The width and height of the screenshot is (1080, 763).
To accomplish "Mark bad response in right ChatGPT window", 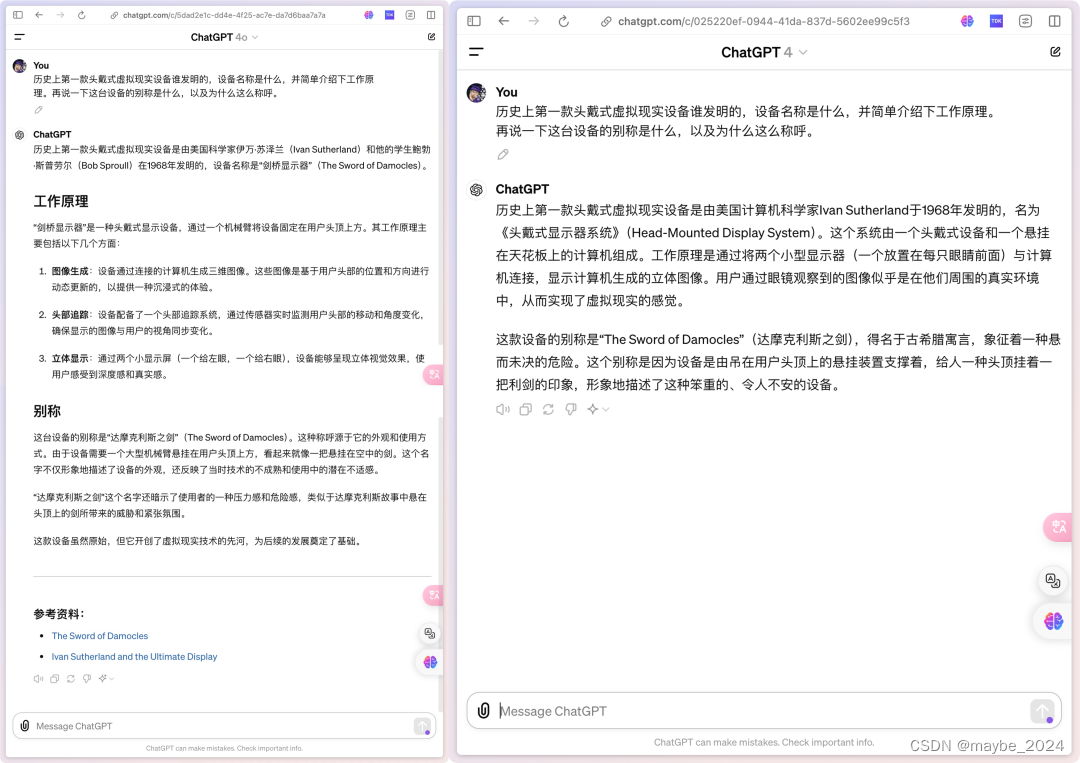I will (571, 409).
